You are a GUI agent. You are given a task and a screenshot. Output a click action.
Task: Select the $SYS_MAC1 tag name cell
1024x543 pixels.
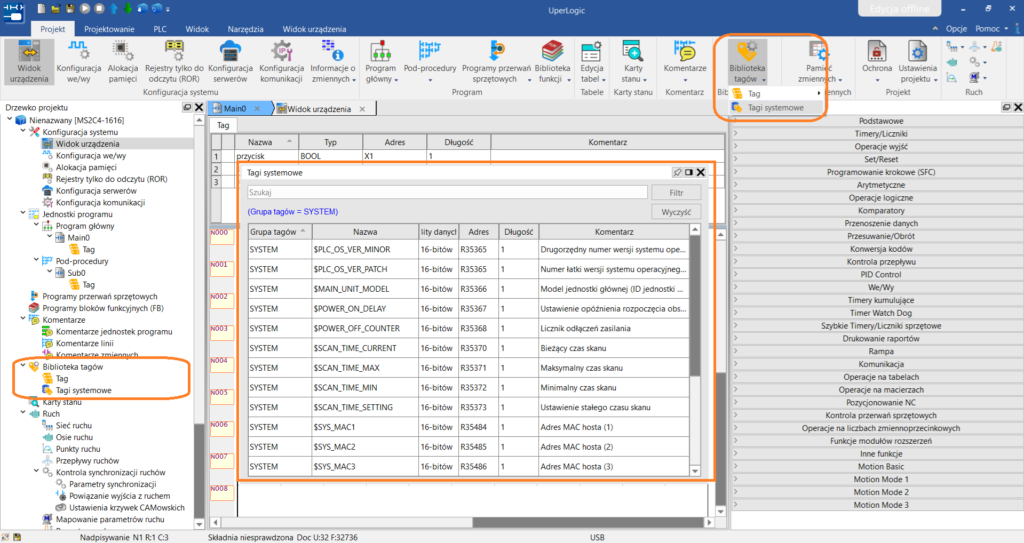[x=365, y=427]
